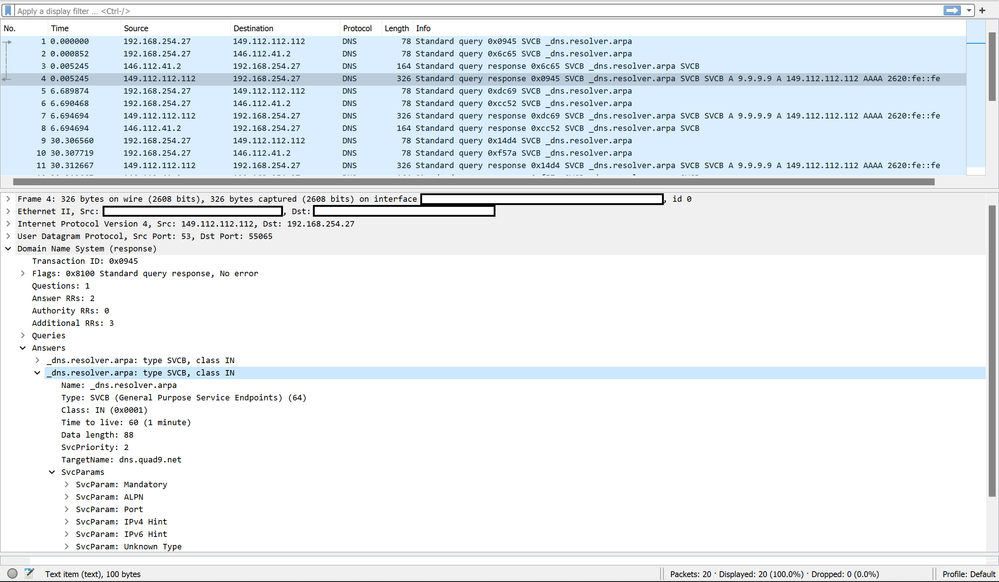Expand SvcParam: ALPN
Image resolution: width=999 pixels, height=582 pixels.
tap(66, 497)
